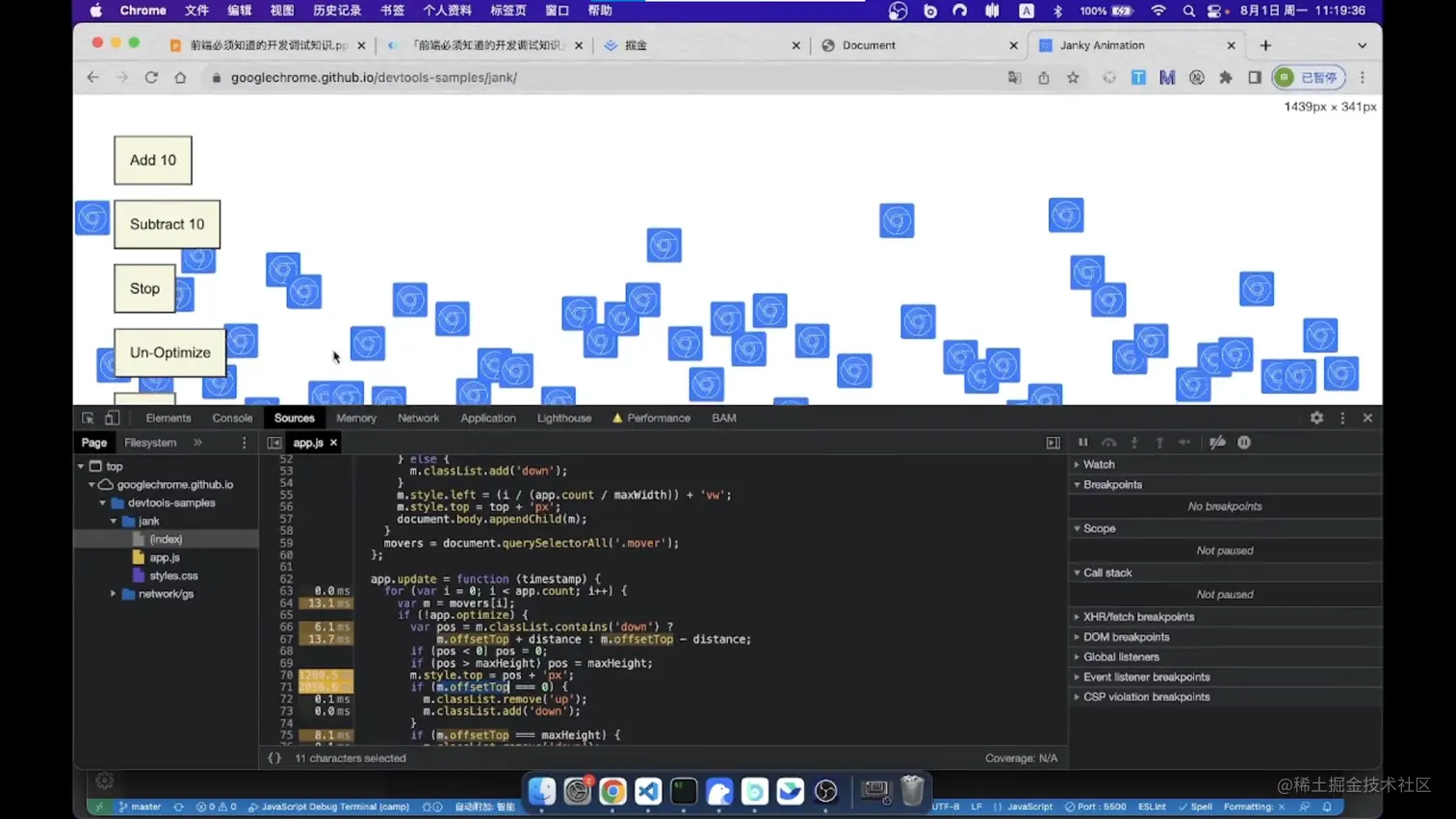Open a new Chrome tab
The width and height of the screenshot is (1456, 819).
[x=1265, y=45]
